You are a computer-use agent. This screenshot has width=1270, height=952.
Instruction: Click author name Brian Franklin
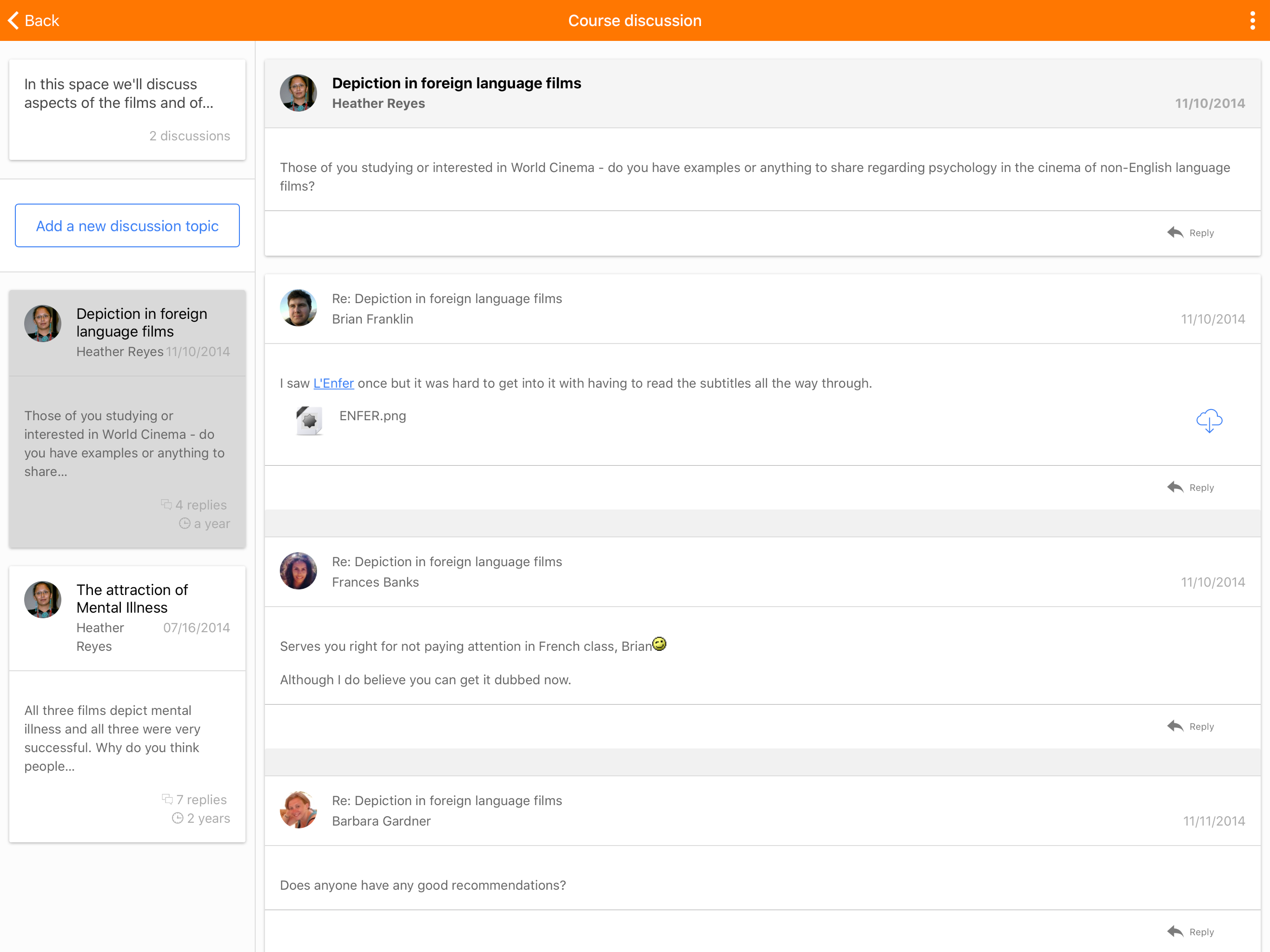click(x=373, y=319)
